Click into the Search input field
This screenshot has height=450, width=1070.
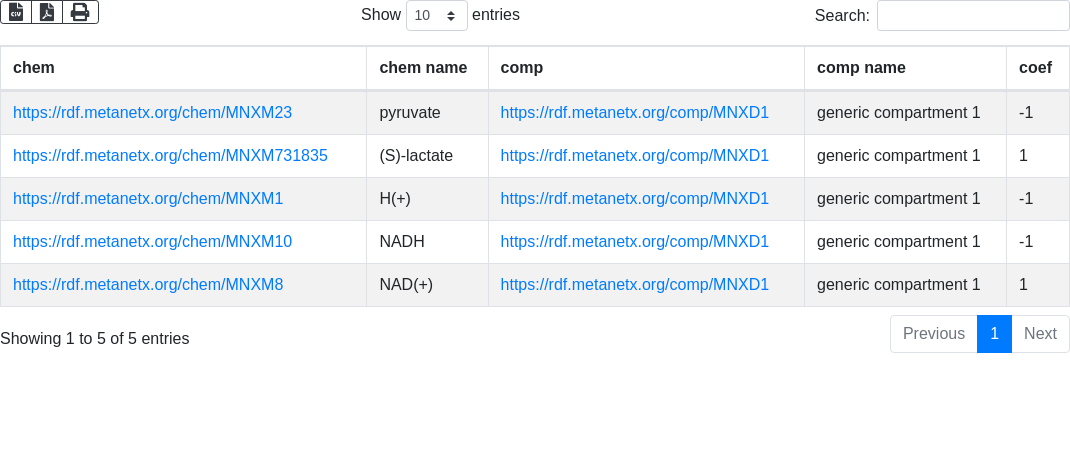click(x=972, y=16)
